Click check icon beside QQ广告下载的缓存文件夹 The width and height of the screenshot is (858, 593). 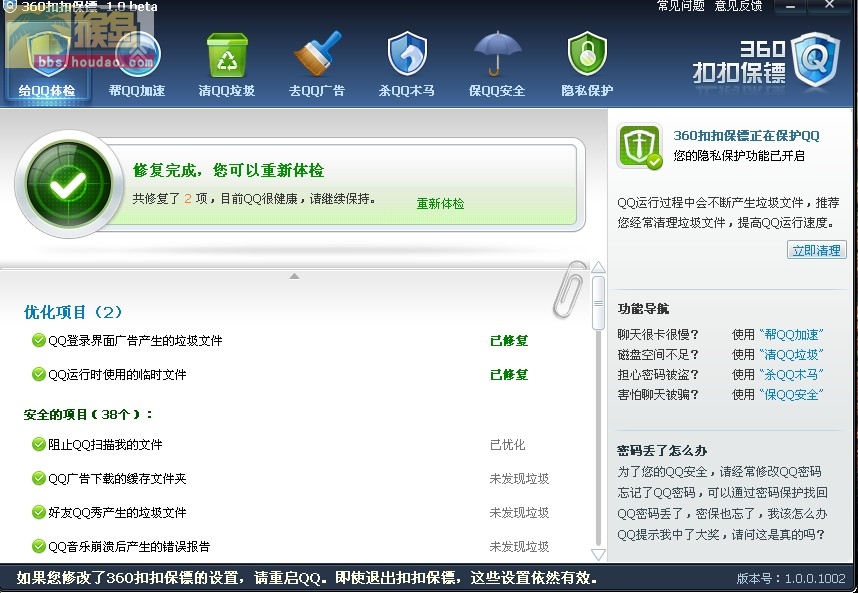[38, 478]
